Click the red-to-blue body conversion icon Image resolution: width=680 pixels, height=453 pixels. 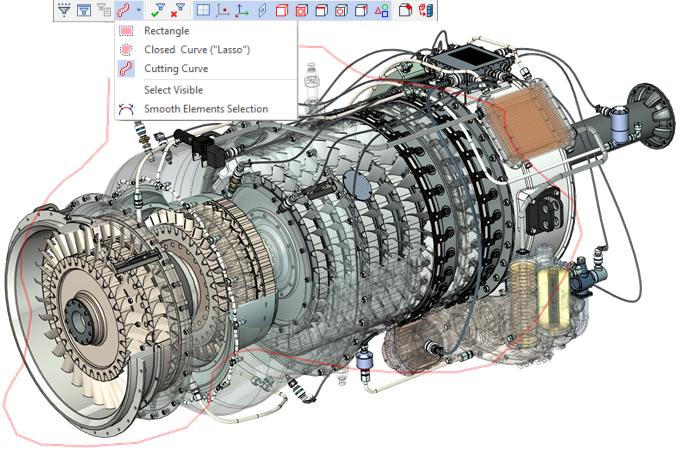[x=426, y=10]
